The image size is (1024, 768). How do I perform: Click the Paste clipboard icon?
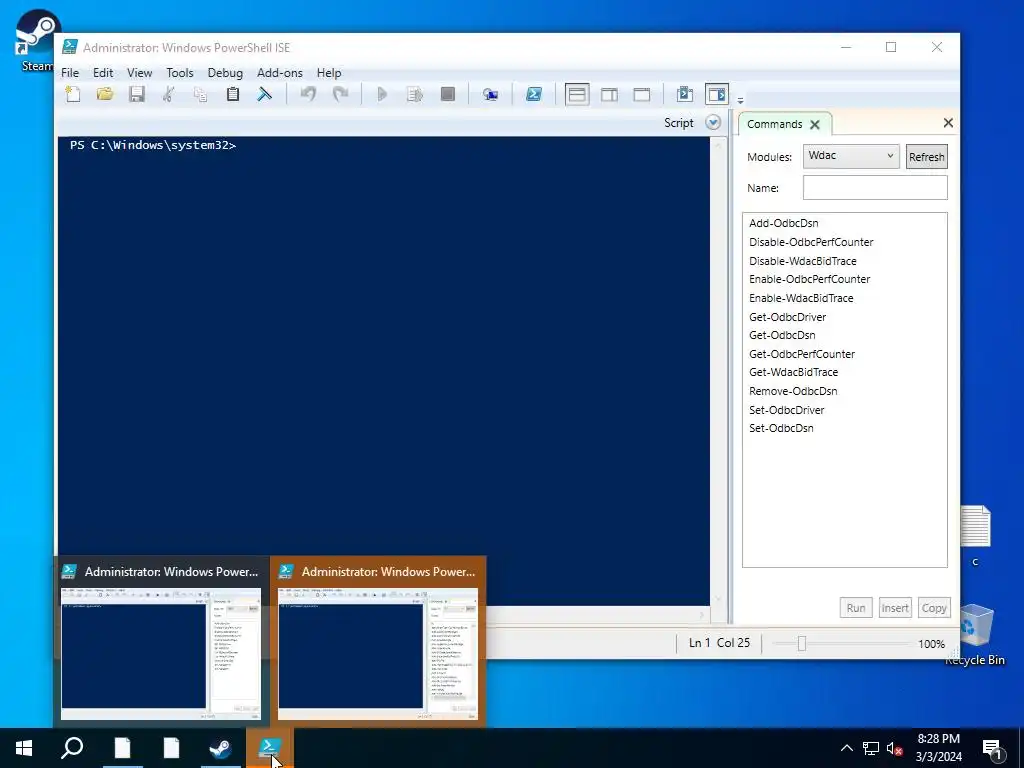232,94
